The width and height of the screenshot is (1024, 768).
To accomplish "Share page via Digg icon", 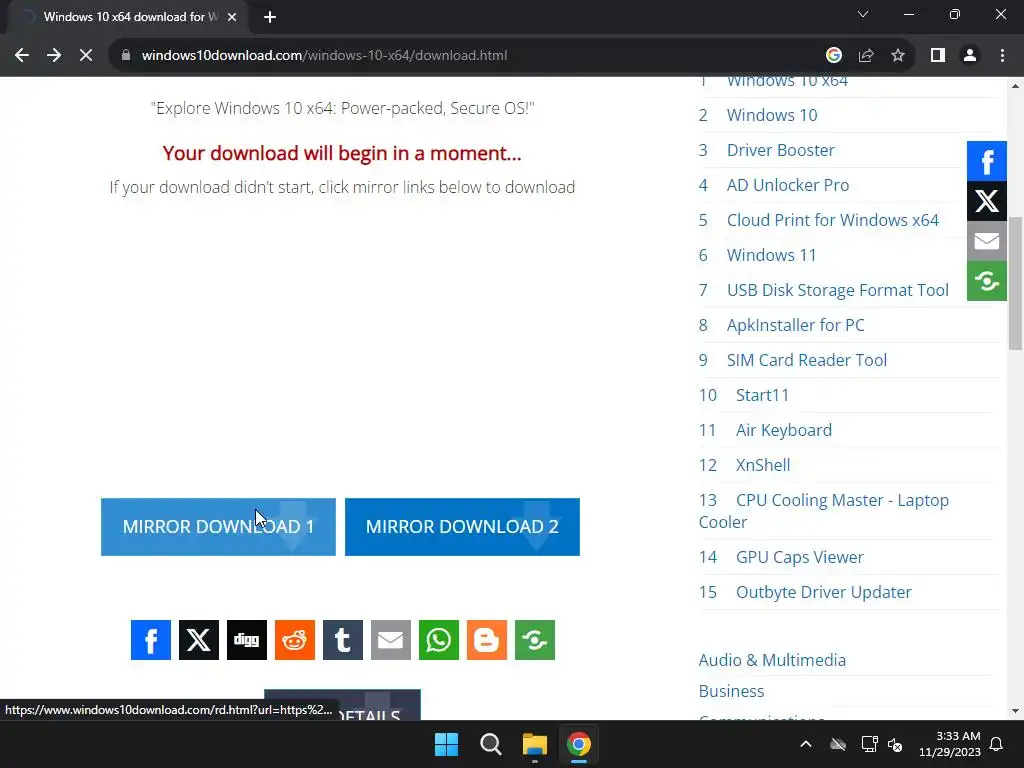I will point(247,640).
